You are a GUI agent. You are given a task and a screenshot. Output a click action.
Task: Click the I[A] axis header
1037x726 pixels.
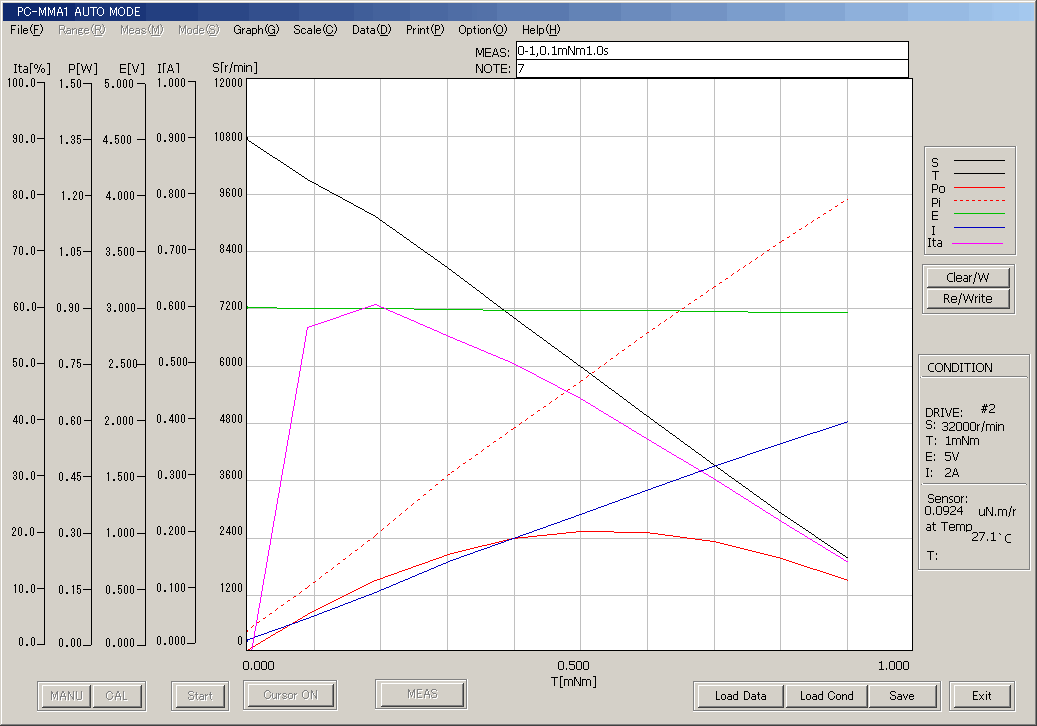click(x=169, y=69)
